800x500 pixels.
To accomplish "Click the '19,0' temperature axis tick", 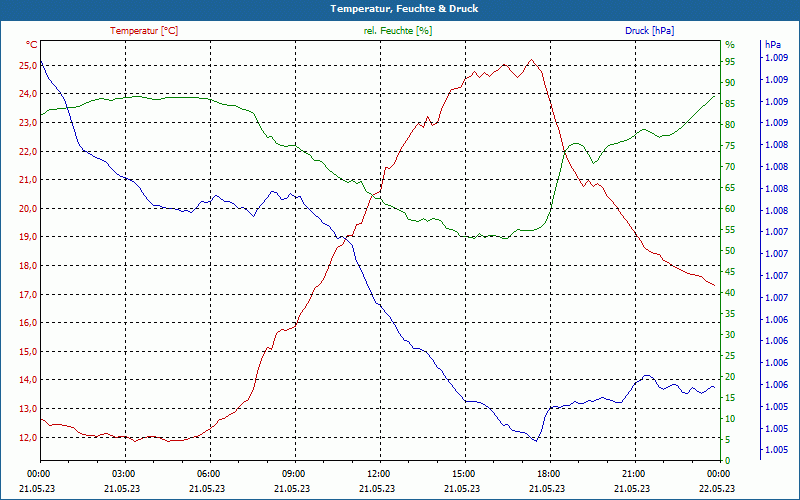I will [x=28, y=237].
